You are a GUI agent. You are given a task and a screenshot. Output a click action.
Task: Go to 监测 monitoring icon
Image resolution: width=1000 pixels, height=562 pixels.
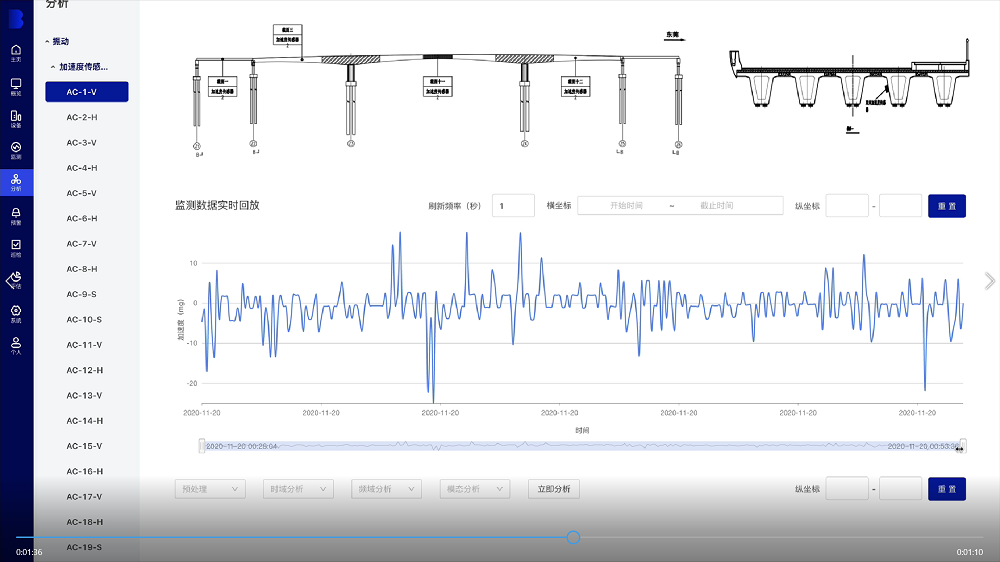[16, 150]
